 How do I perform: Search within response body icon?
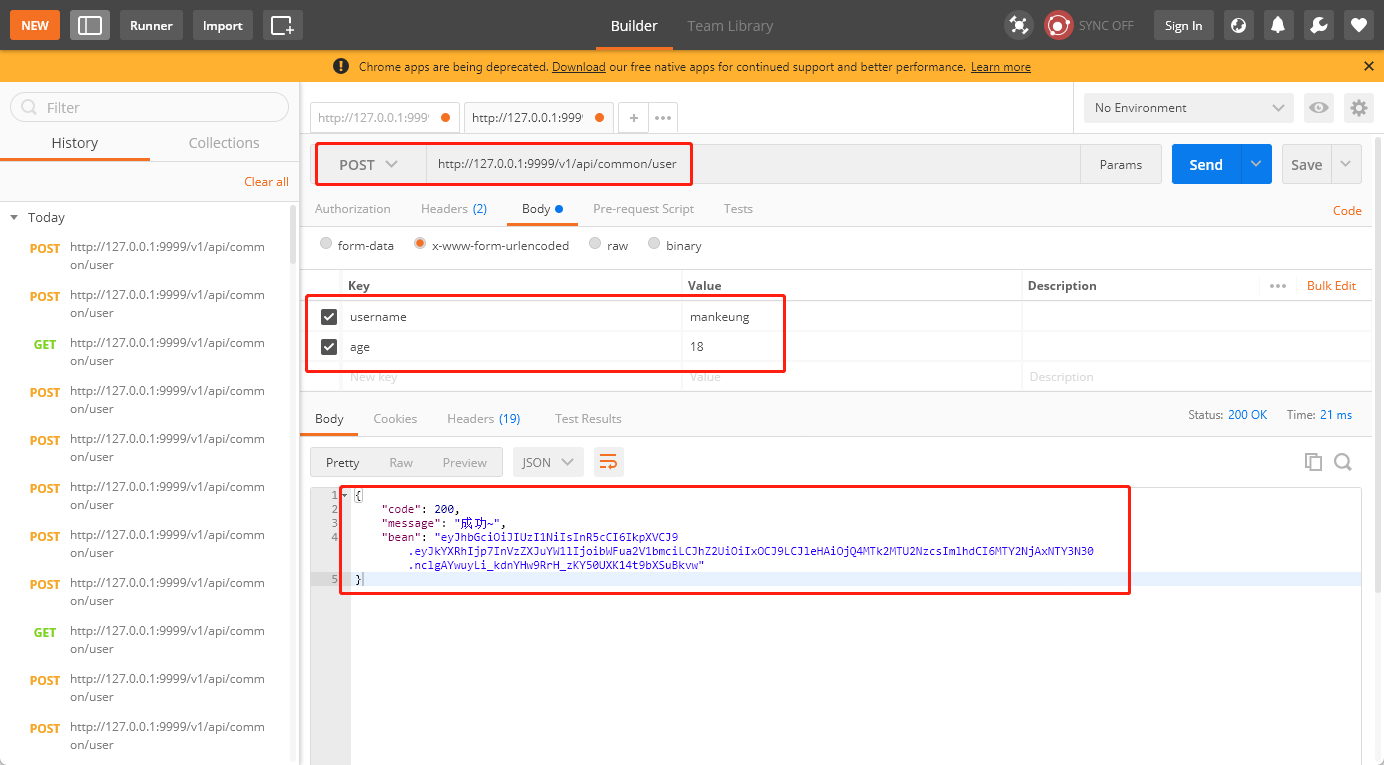click(x=1343, y=462)
